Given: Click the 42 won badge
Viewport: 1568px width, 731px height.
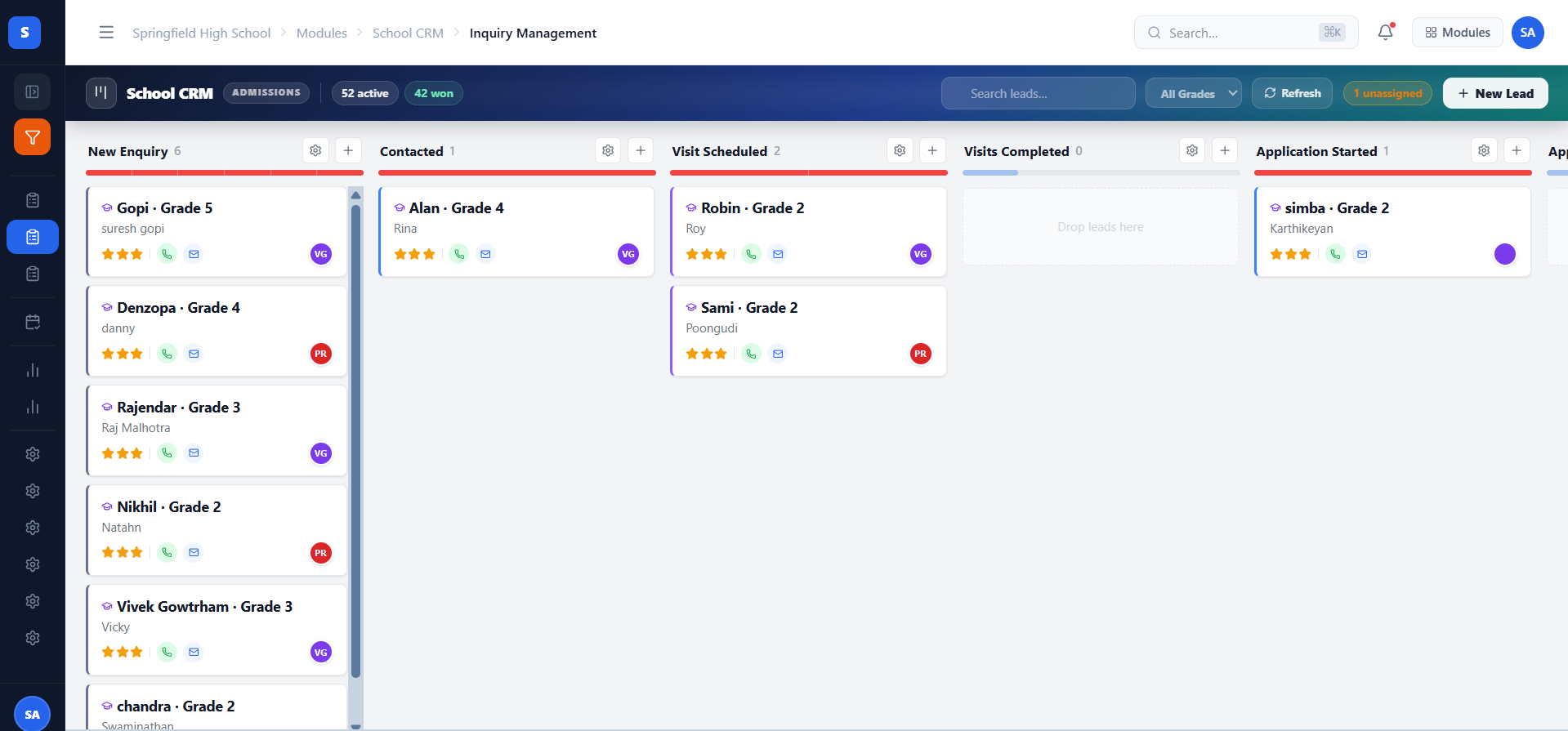Looking at the screenshot, I should [x=434, y=93].
